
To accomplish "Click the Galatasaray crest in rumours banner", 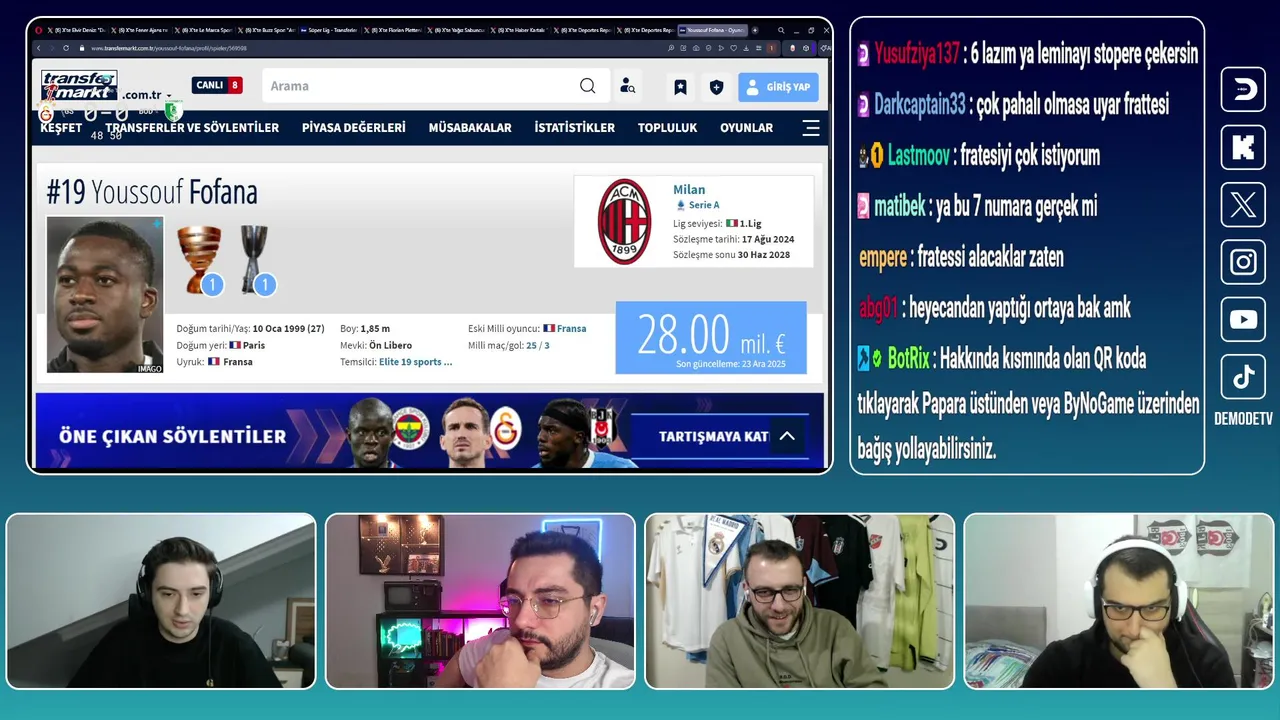I will pos(506,428).
